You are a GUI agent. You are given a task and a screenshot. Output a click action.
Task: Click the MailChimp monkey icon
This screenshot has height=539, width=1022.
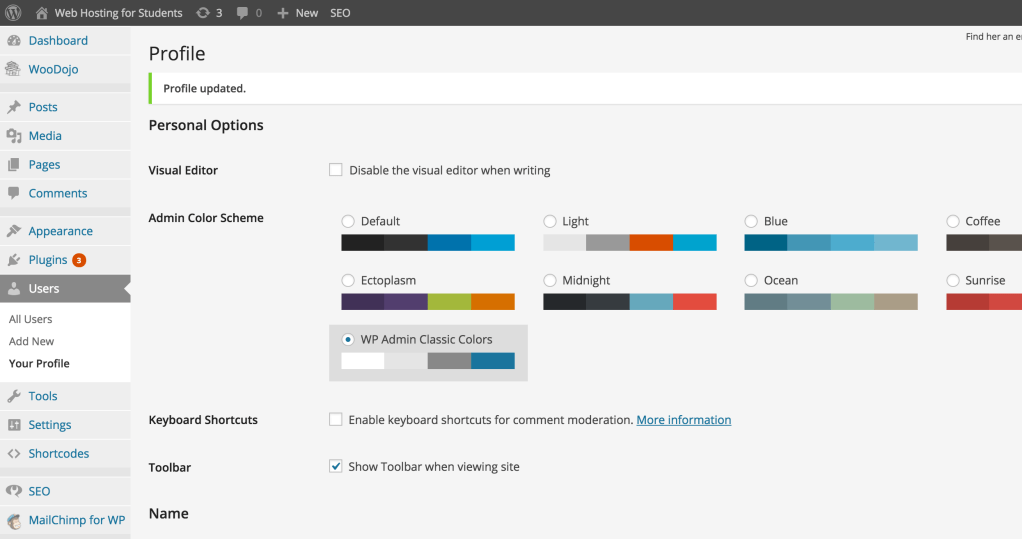click(x=14, y=520)
